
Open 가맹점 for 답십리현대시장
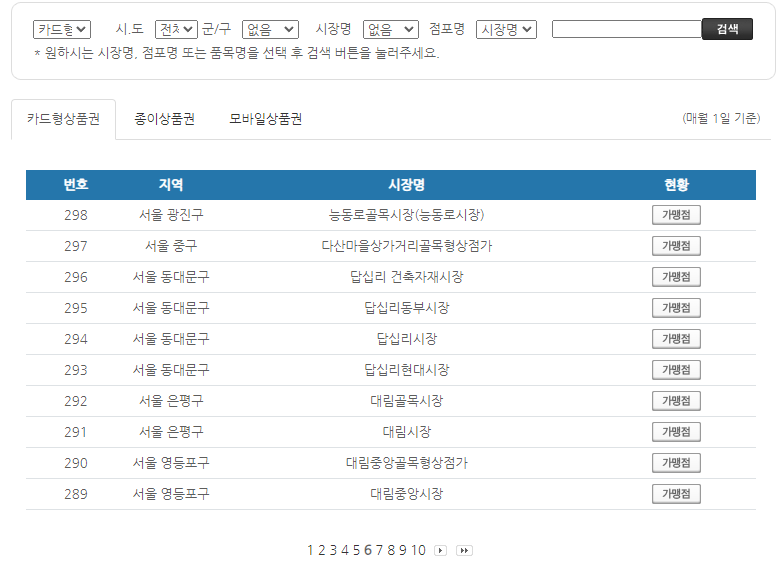[x=676, y=370]
